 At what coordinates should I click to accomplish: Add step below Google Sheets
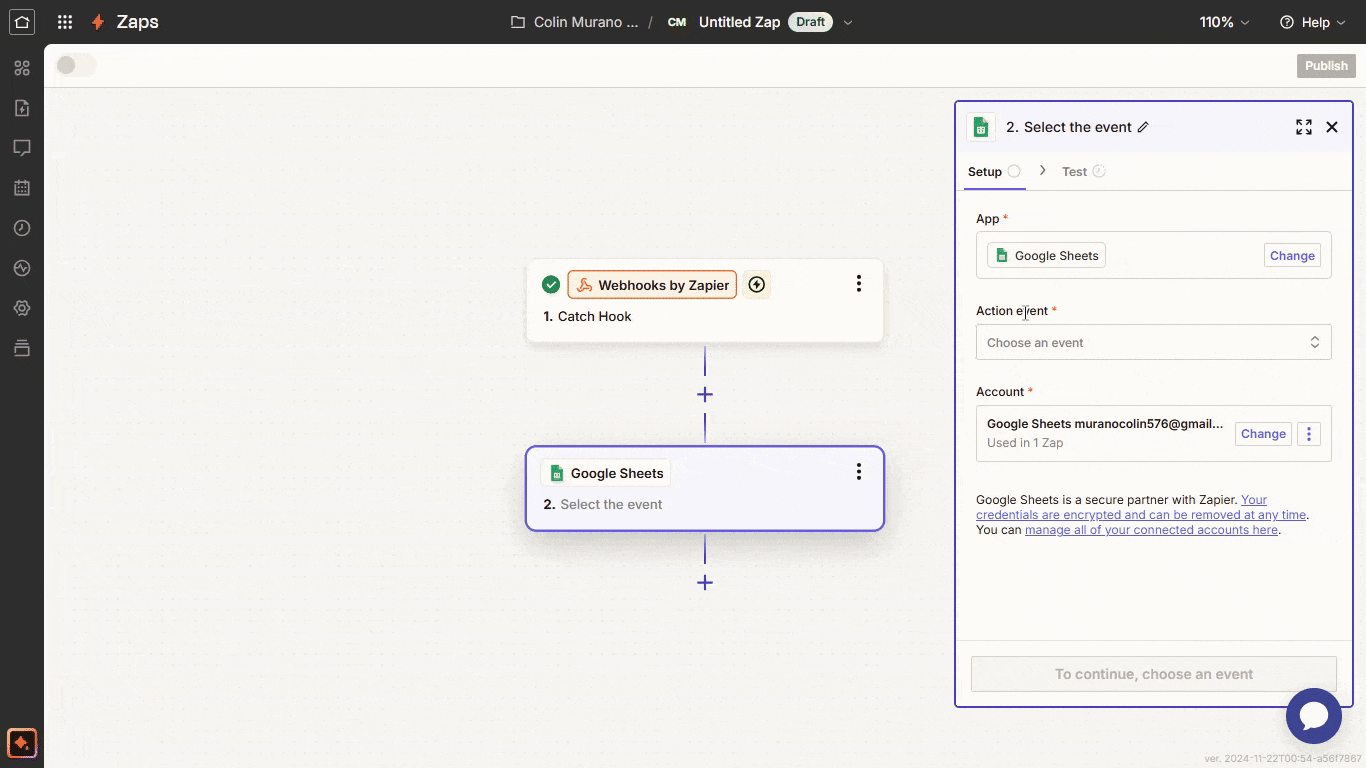pos(705,582)
